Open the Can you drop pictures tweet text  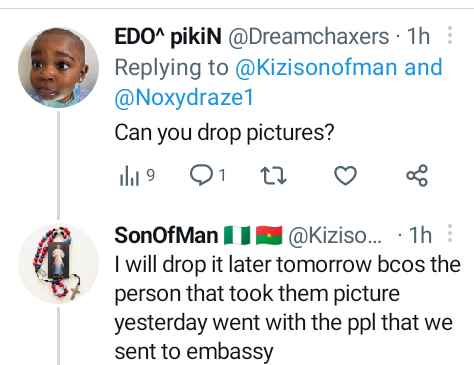click(224, 133)
